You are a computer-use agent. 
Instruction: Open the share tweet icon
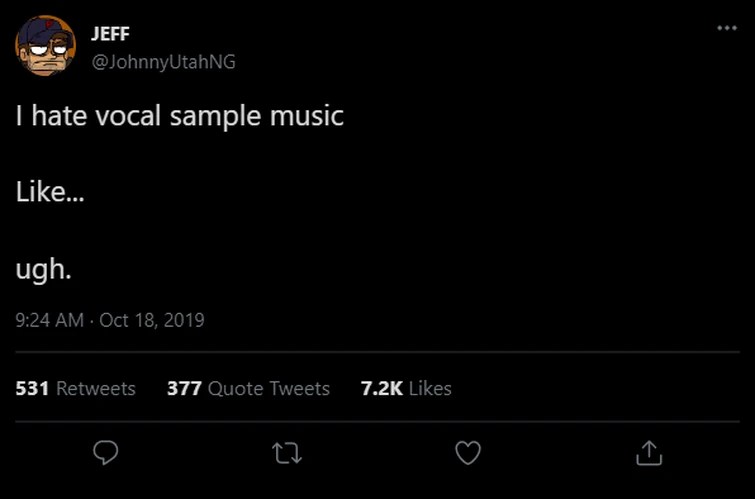[648, 453]
